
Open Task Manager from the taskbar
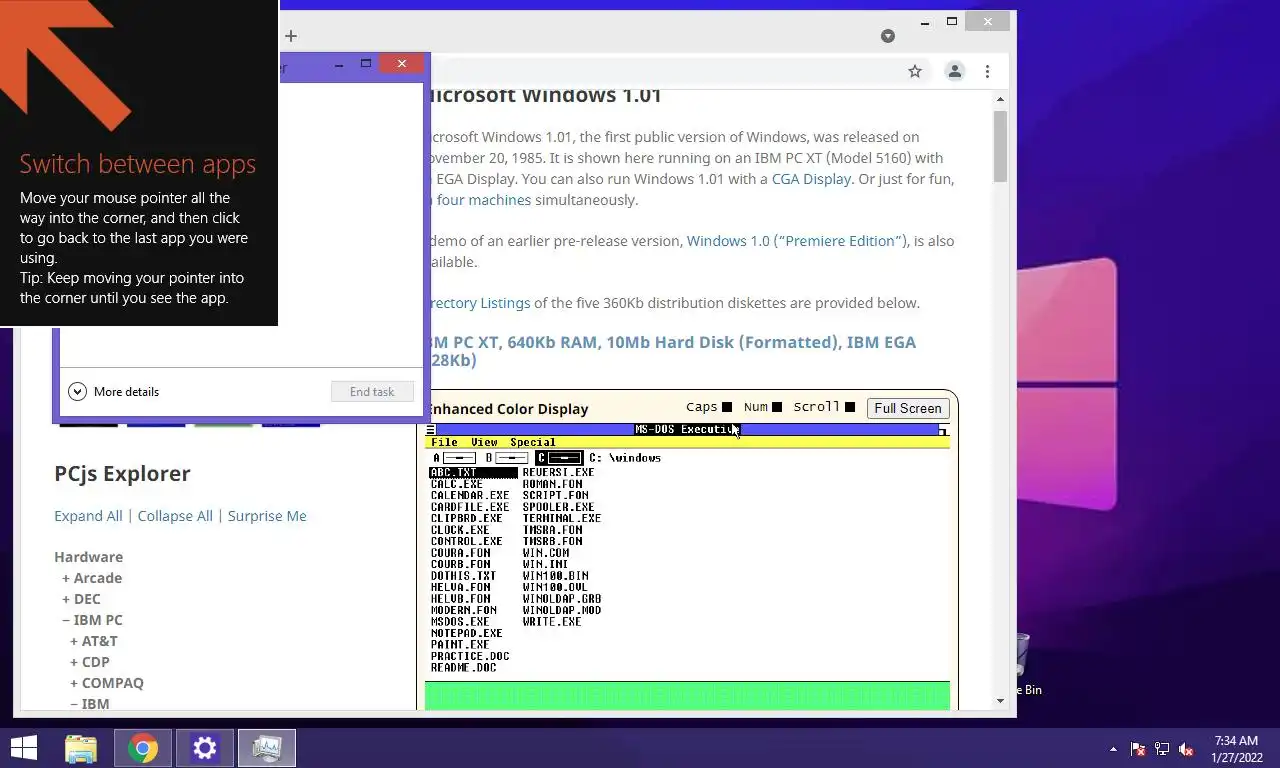267,748
